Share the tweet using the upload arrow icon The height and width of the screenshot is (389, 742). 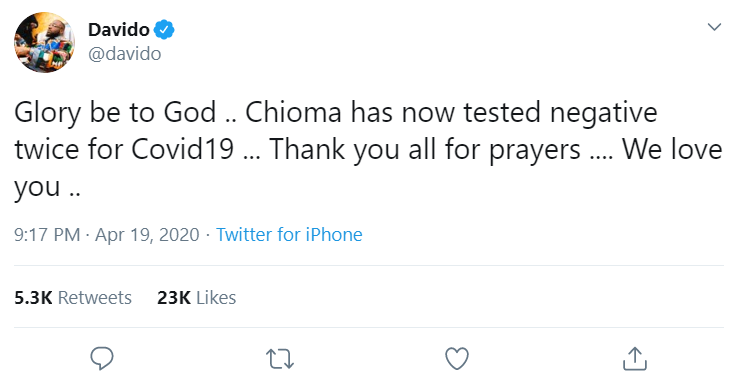635,358
